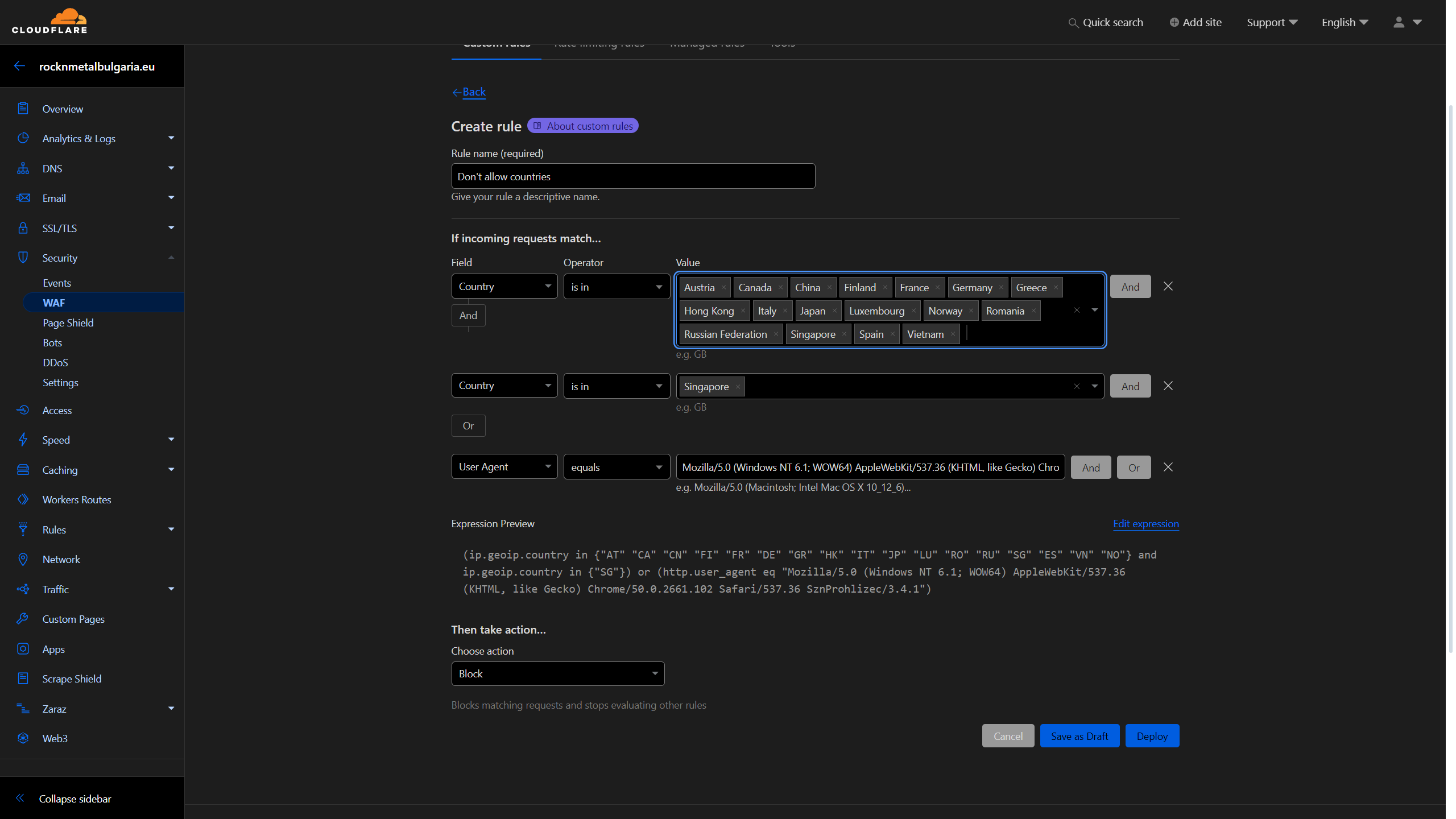Open the Page Shield sidebar item

(68, 322)
